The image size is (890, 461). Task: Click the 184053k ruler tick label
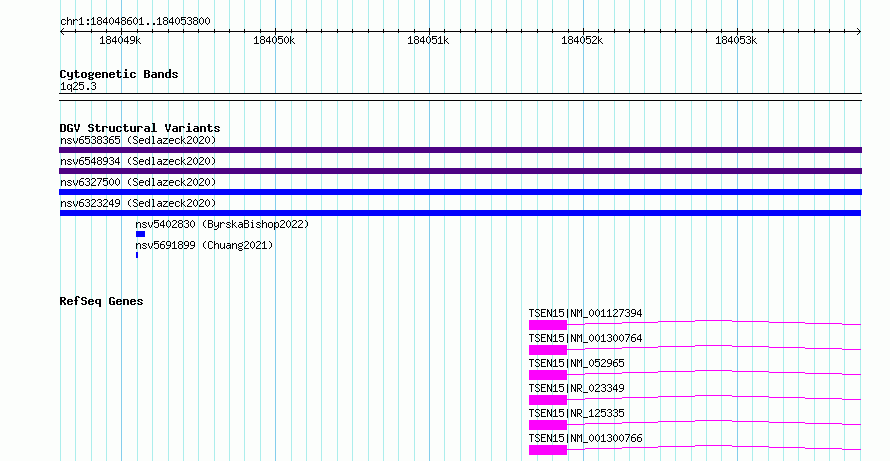tap(736, 40)
